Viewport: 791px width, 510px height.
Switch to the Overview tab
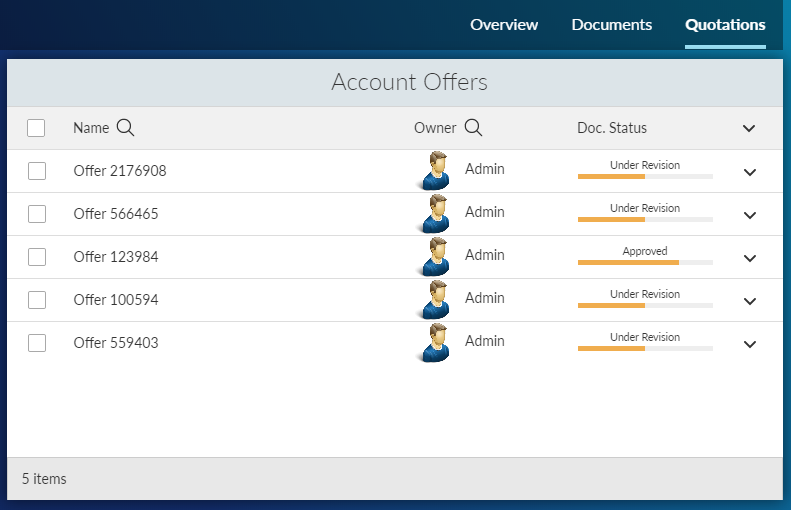click(x=504, y=25)
